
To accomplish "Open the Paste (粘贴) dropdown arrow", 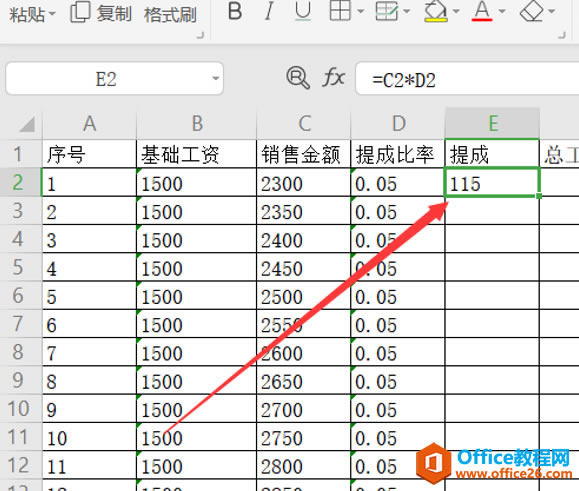I will click(52, 14).
